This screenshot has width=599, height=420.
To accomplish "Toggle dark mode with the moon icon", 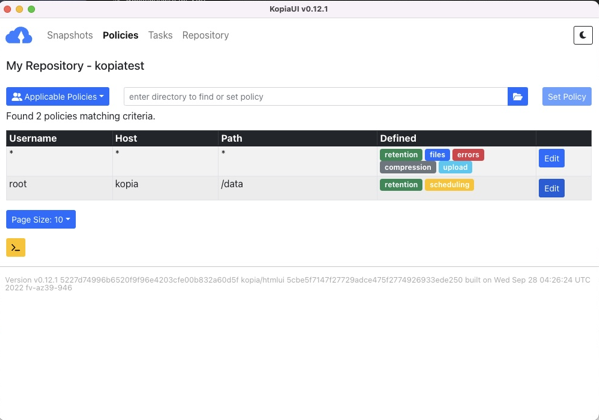I will [583, 36].
